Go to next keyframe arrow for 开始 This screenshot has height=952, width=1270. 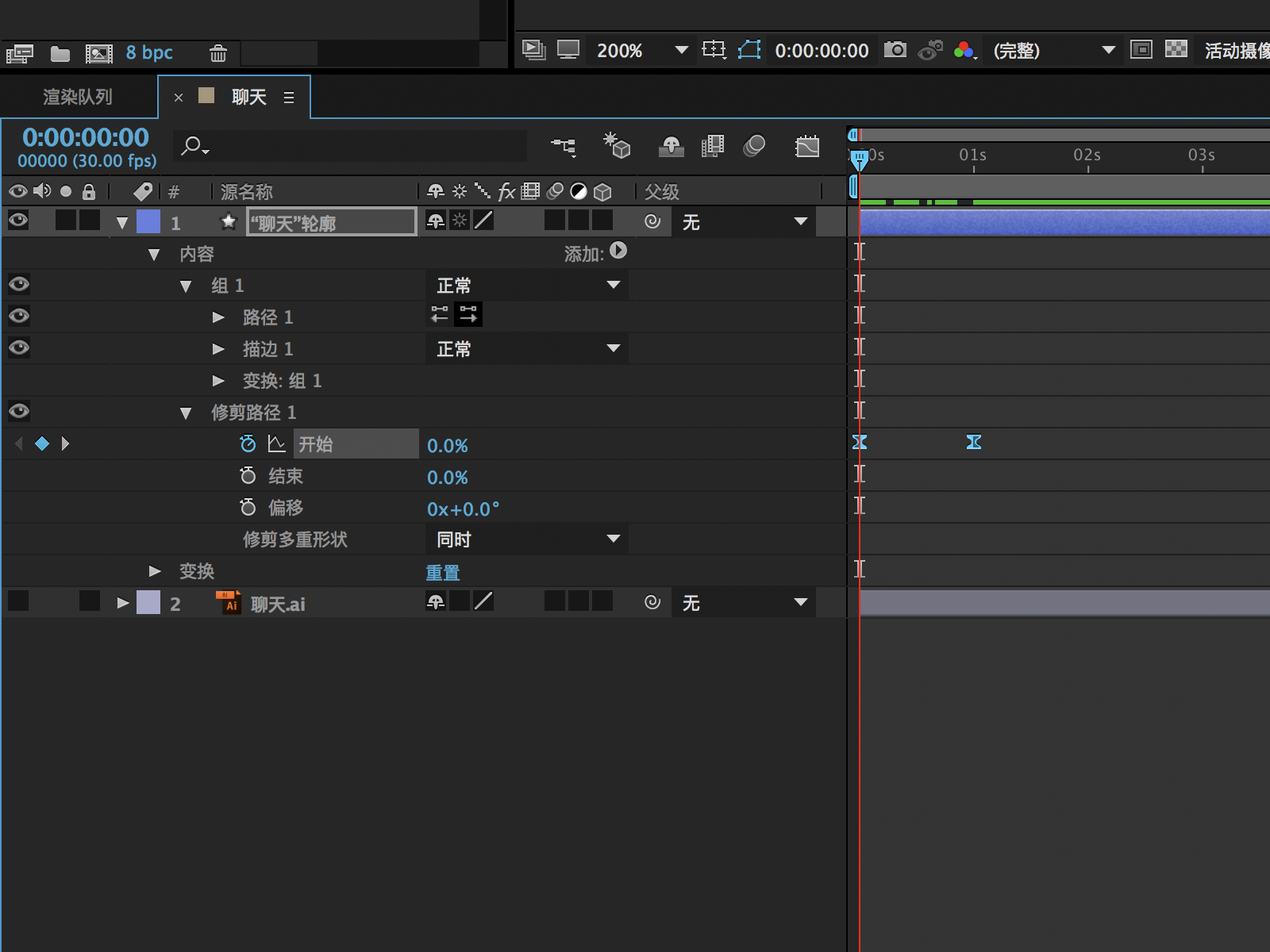pyautogui.click(x=65, y=443)
